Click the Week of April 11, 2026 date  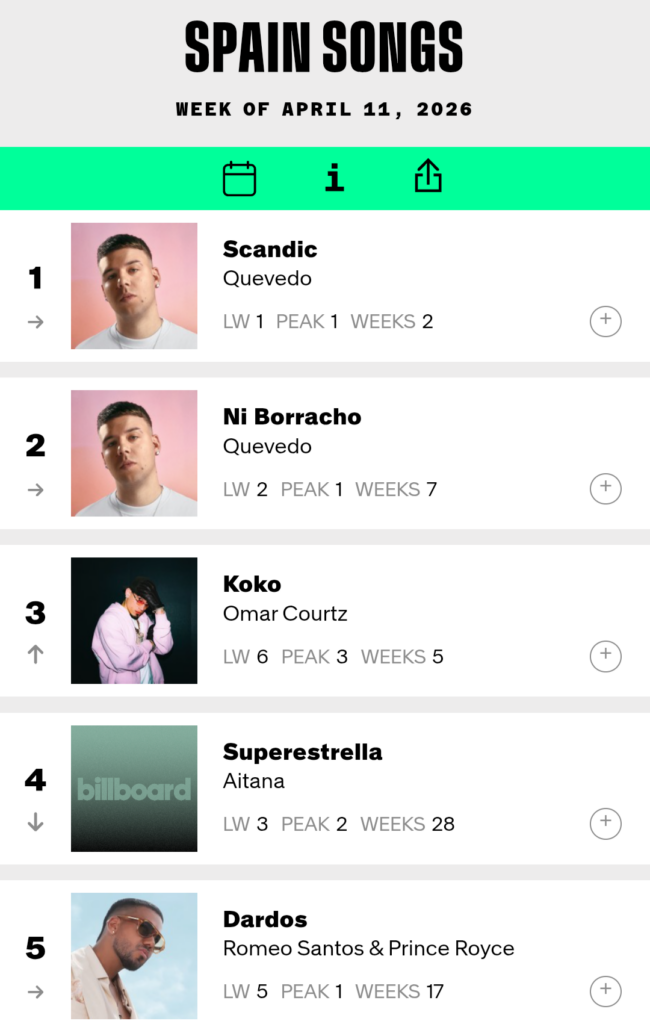coord(324,109)
